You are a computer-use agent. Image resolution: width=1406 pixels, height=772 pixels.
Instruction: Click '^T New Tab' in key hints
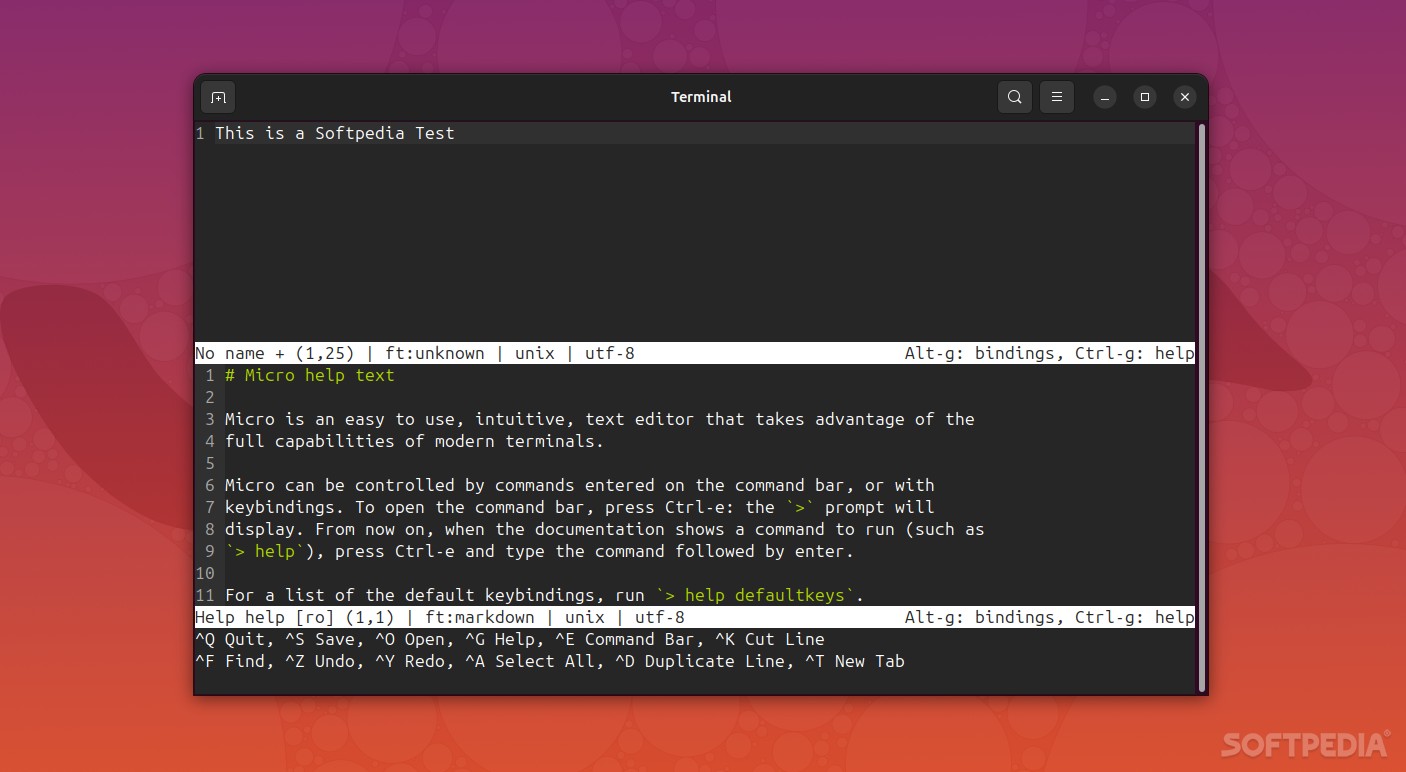pos(855,661)
